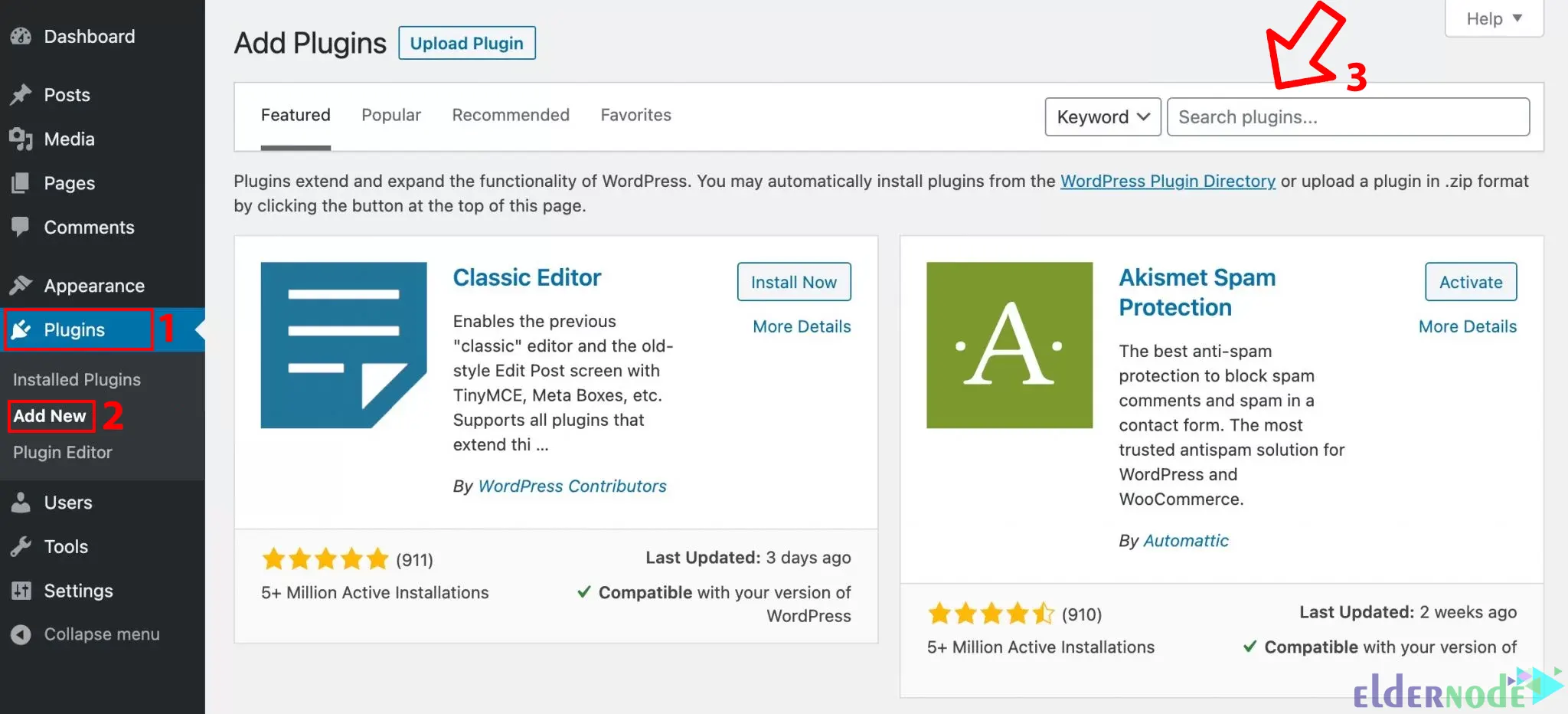Select the Add New submenu item

click(50, 415)
